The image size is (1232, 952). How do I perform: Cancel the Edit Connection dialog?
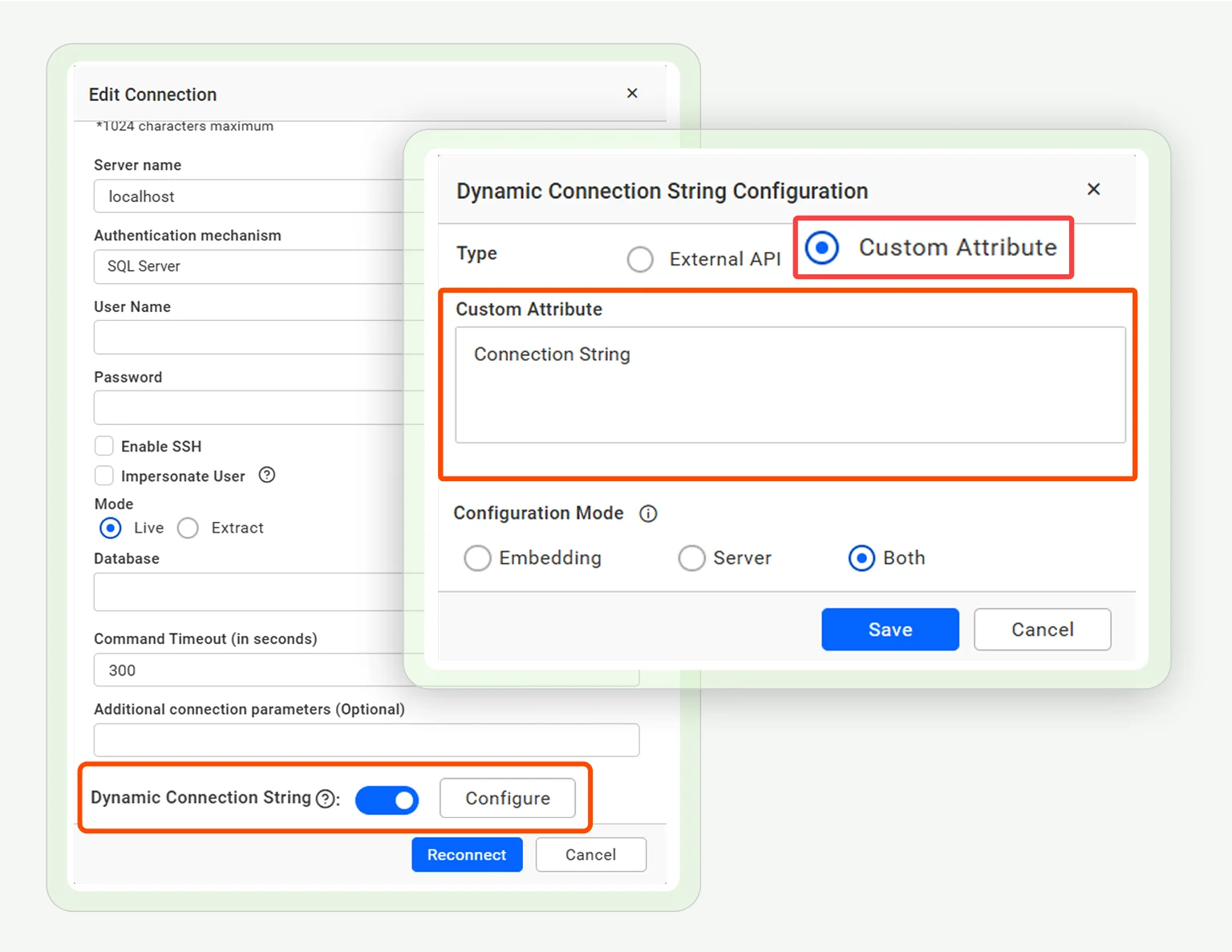tap(590, 854)
